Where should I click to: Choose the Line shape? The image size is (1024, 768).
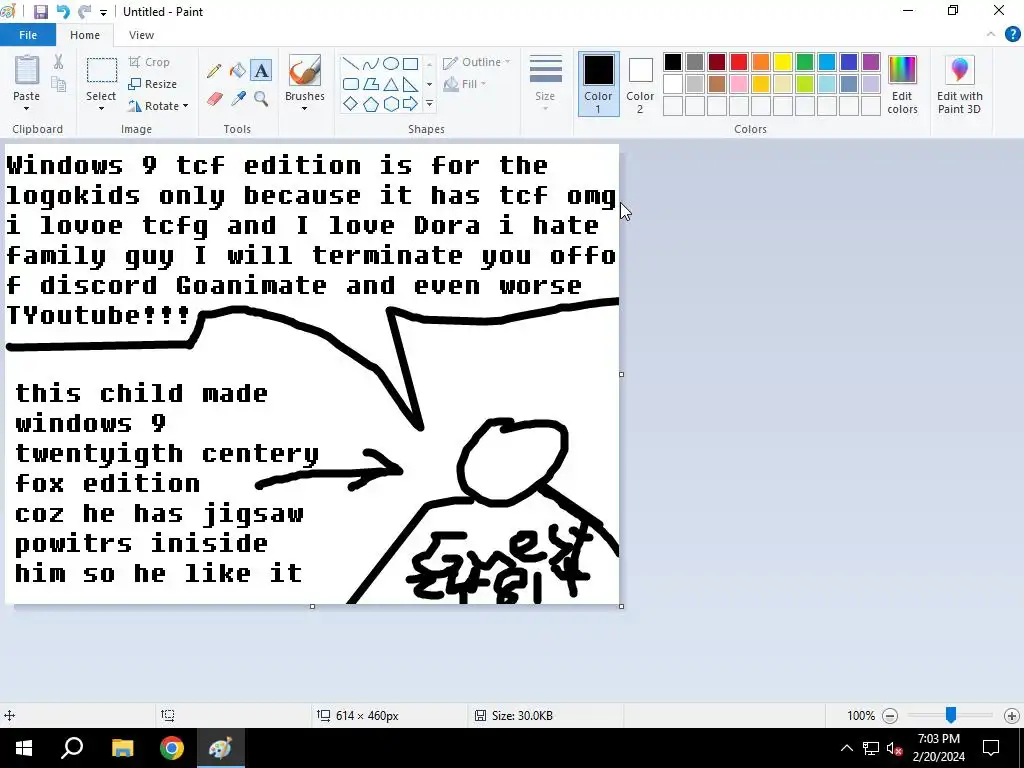[351, 63]
